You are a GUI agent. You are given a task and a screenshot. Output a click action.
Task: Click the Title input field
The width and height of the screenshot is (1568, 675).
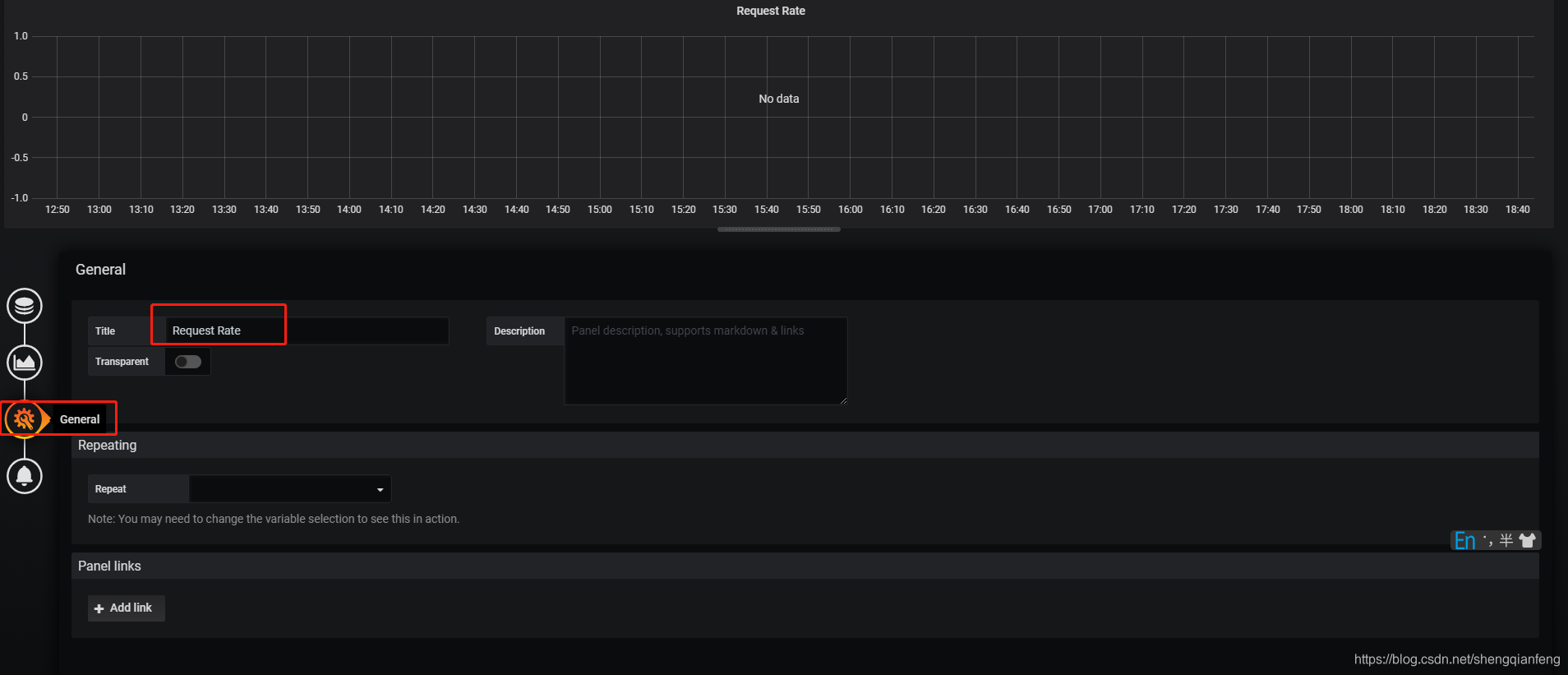307,331
